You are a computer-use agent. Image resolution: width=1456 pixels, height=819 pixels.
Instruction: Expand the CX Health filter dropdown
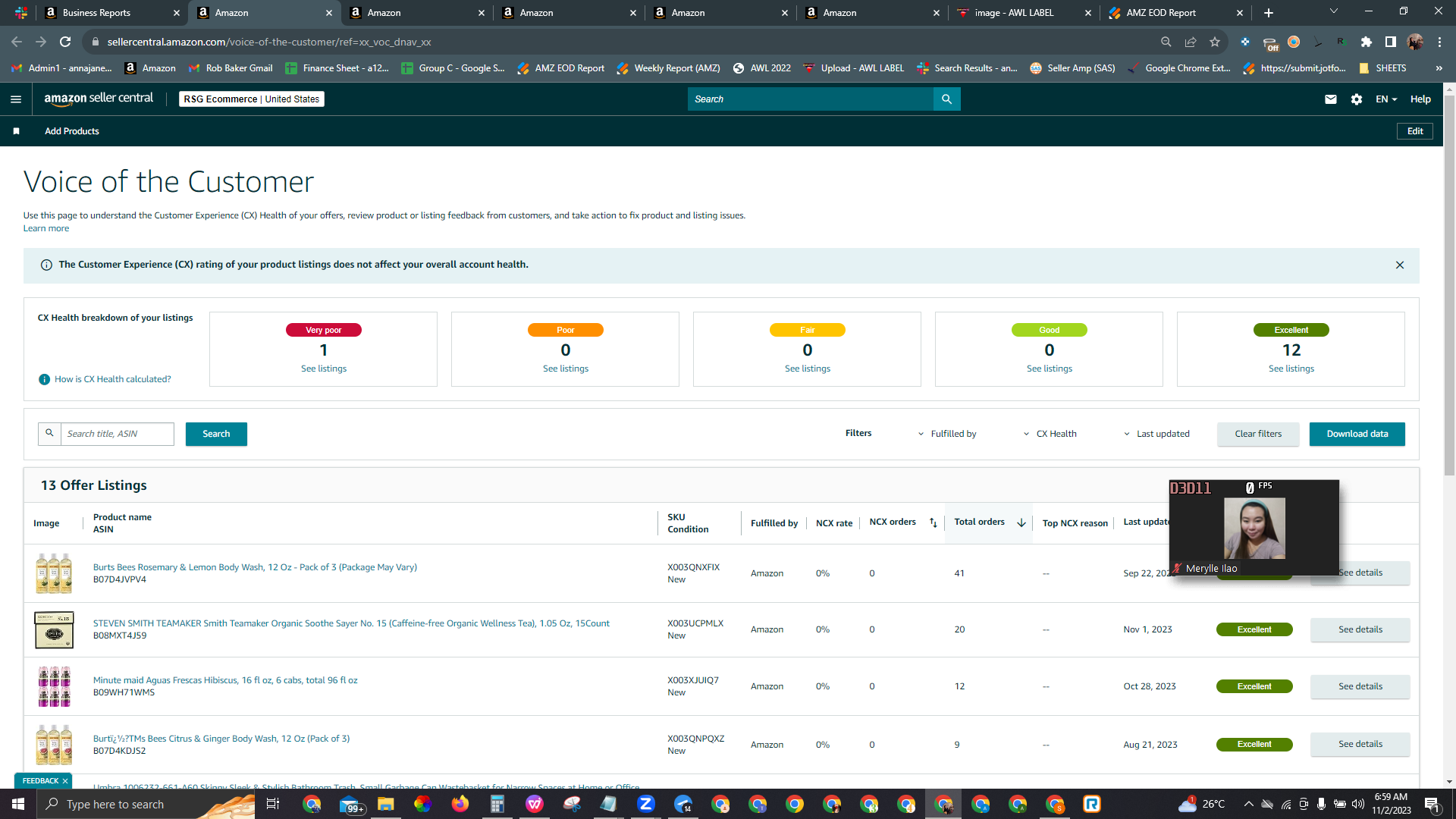pos(1050,434)
